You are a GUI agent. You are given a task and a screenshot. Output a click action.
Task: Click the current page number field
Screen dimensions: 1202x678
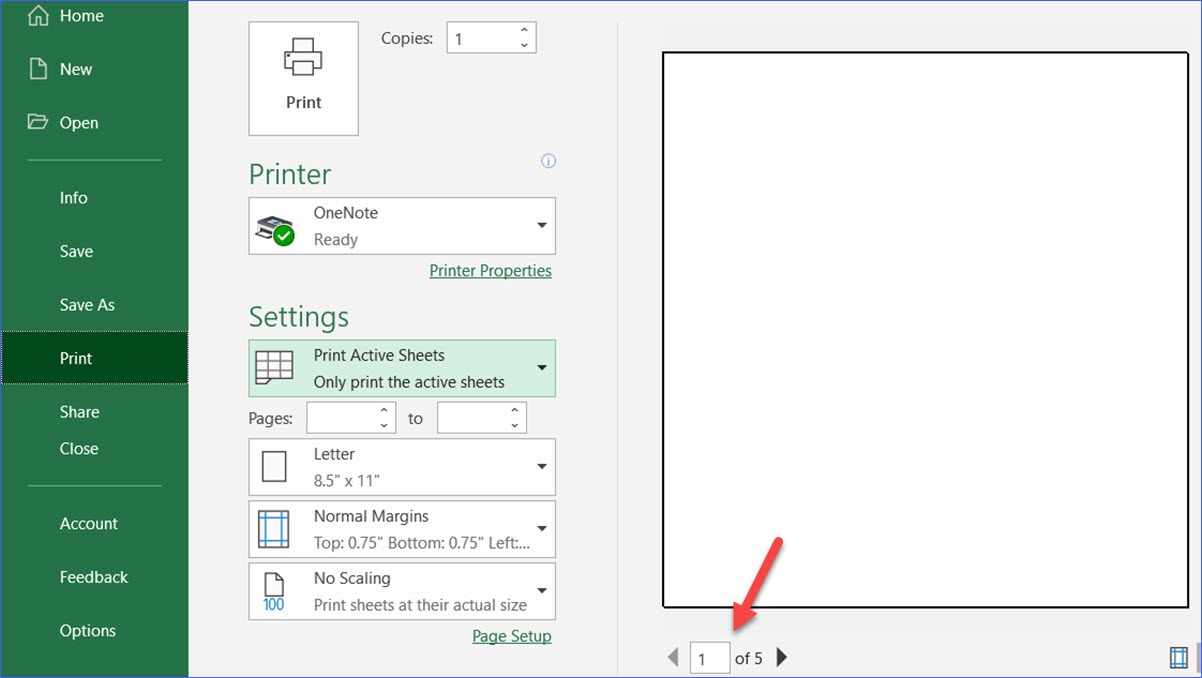(x=709, y=658)
